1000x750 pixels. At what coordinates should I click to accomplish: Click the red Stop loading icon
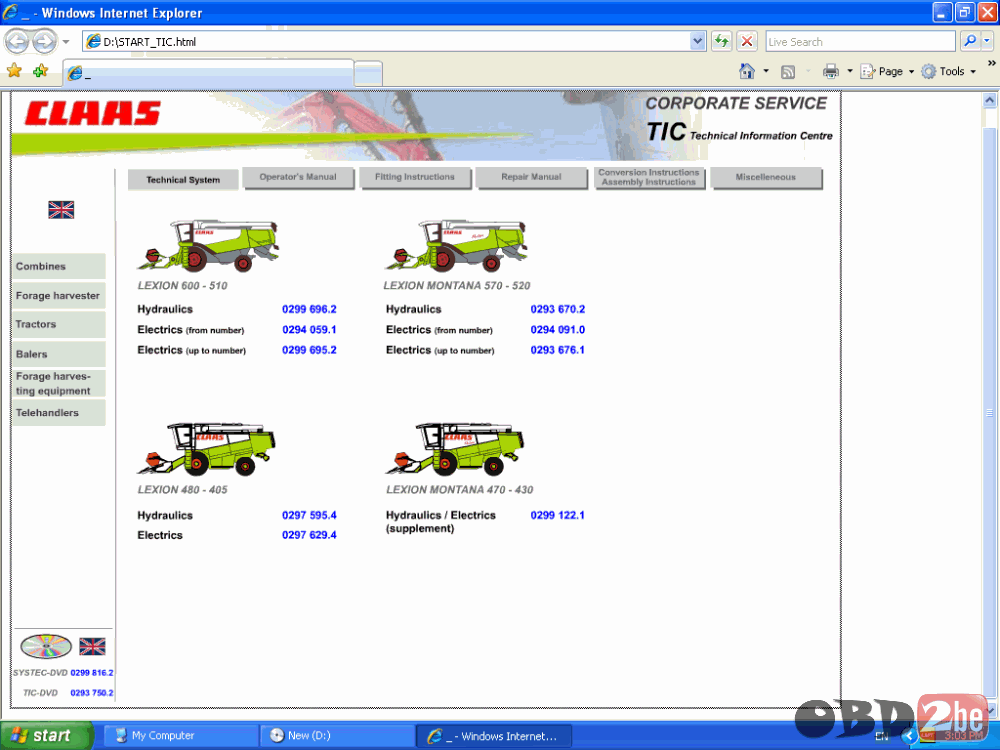click(747, 41)
